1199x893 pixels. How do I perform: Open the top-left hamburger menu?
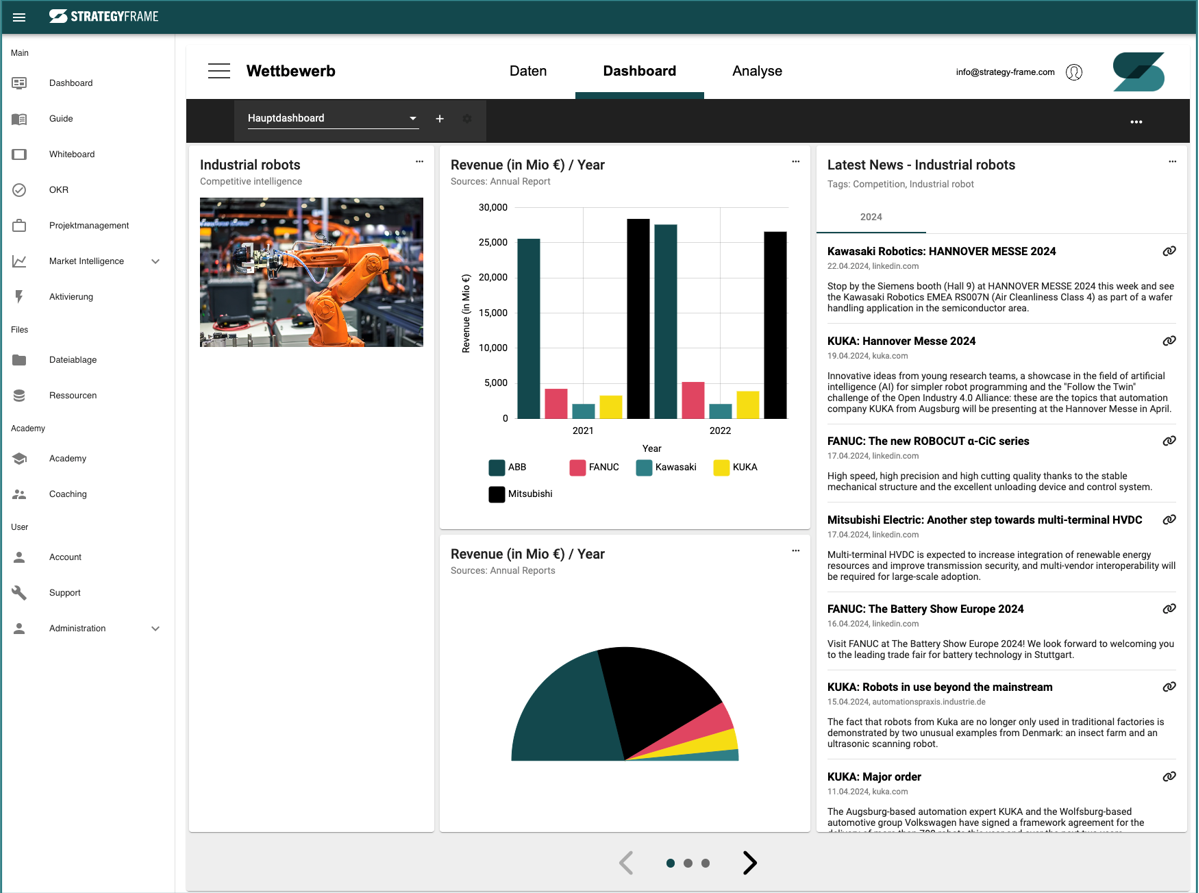click(19, 17)
